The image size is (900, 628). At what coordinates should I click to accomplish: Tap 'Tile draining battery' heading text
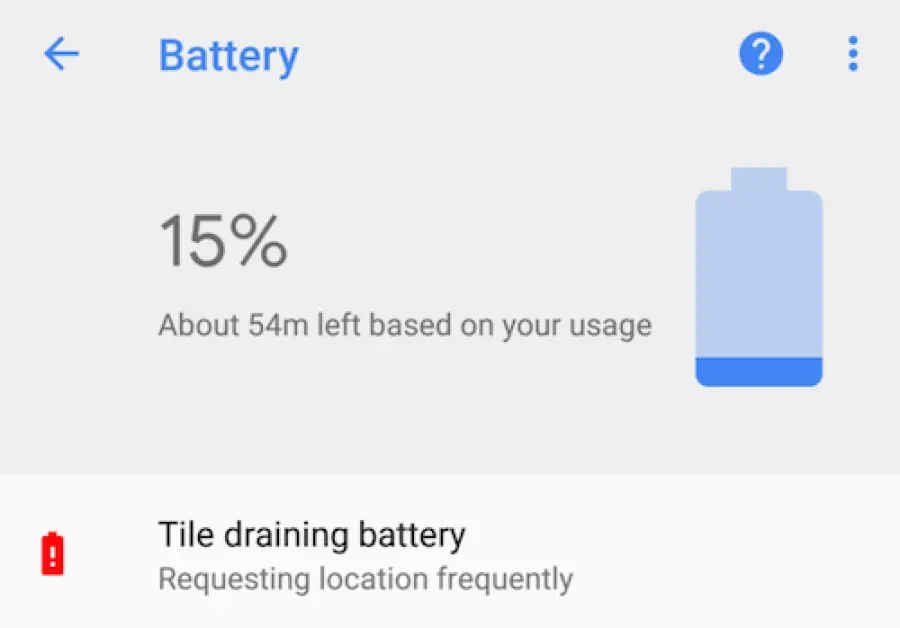tap(311, 534)
